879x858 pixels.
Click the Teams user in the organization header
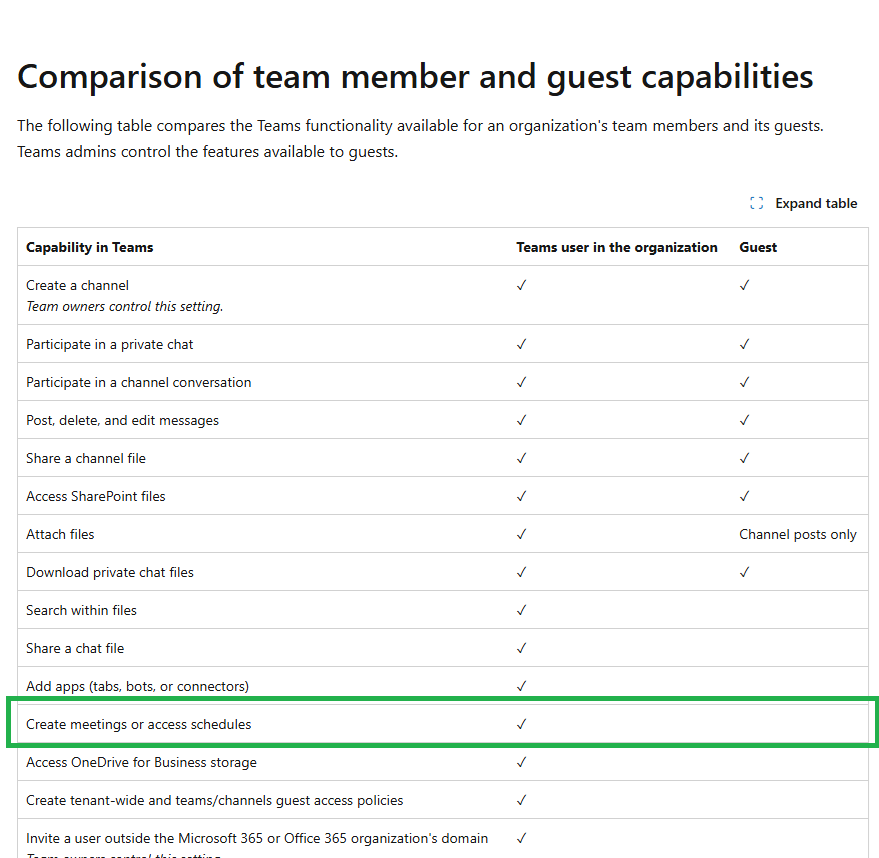pyautogui.click(x=616, y=247)
